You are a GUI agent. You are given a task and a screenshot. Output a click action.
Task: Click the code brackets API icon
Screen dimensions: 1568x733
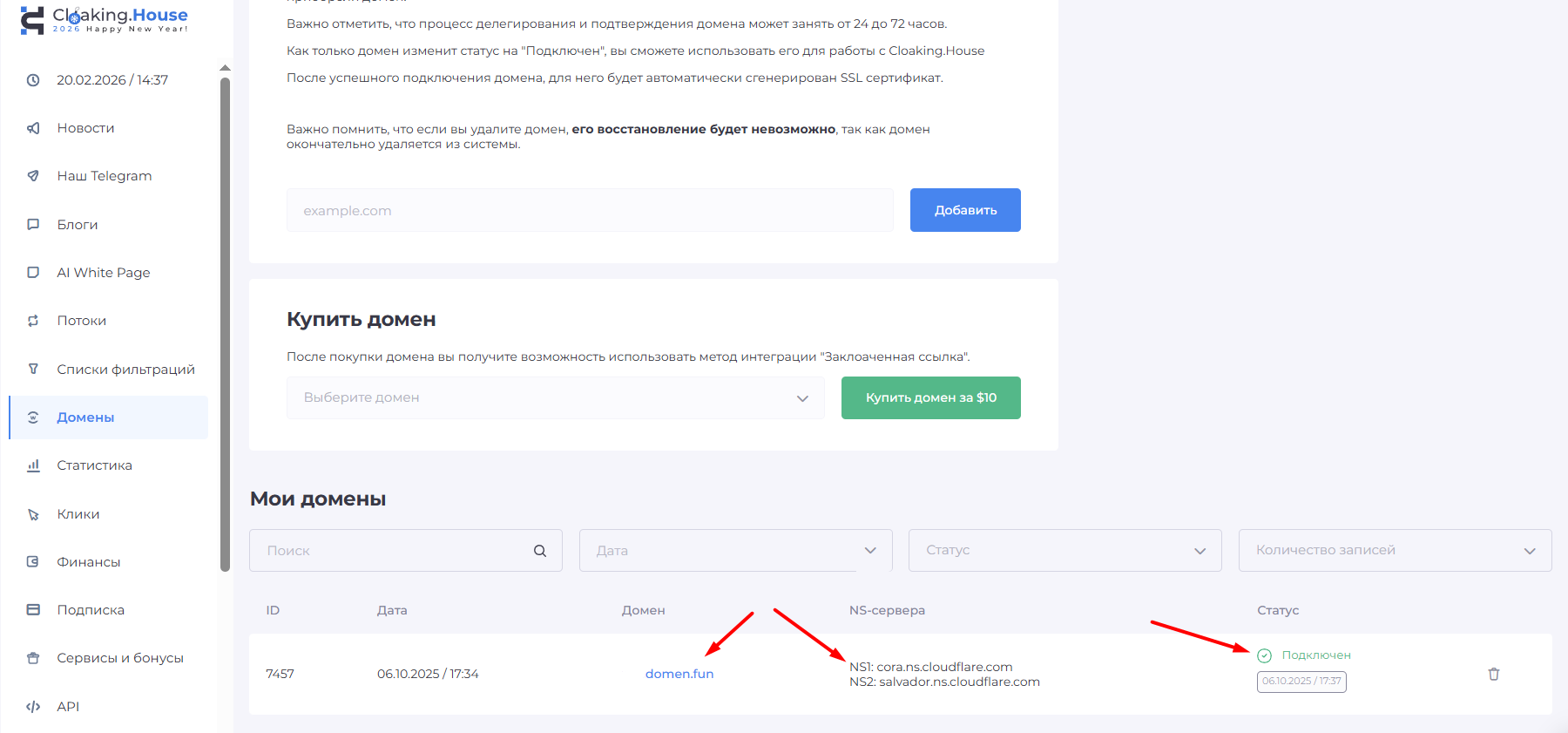point(33,707)
